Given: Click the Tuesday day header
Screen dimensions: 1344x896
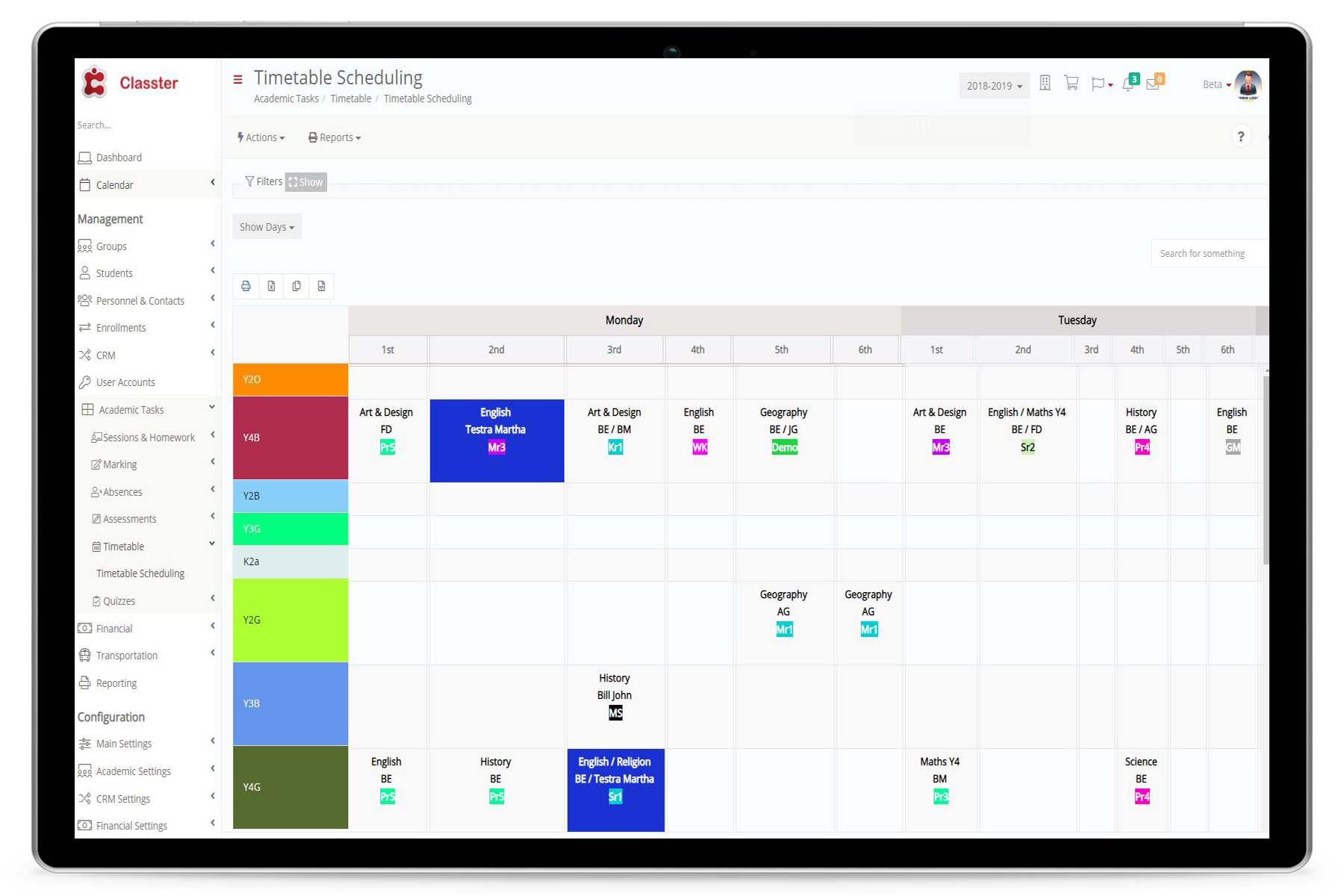Looking at the screenshot, I should pyautogui.click(x=1077, y=320).
